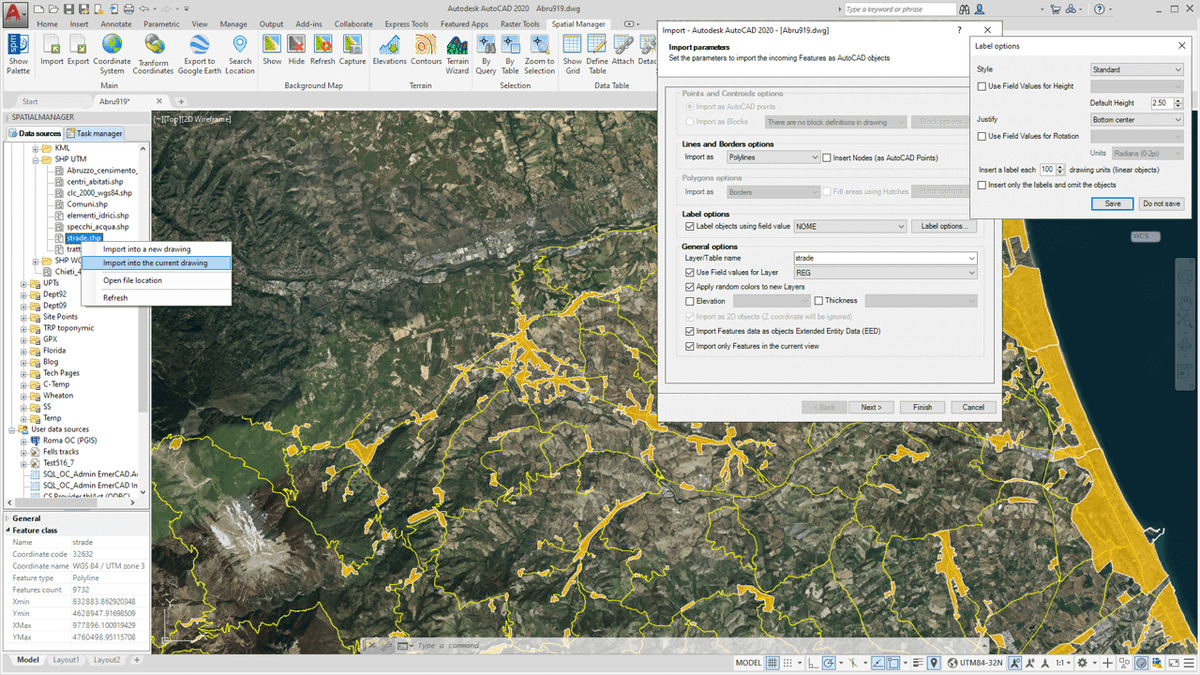The image size is (1200, 675).
Task: Check Use Field Values for Rotation
Action: [x=982, y=136]
